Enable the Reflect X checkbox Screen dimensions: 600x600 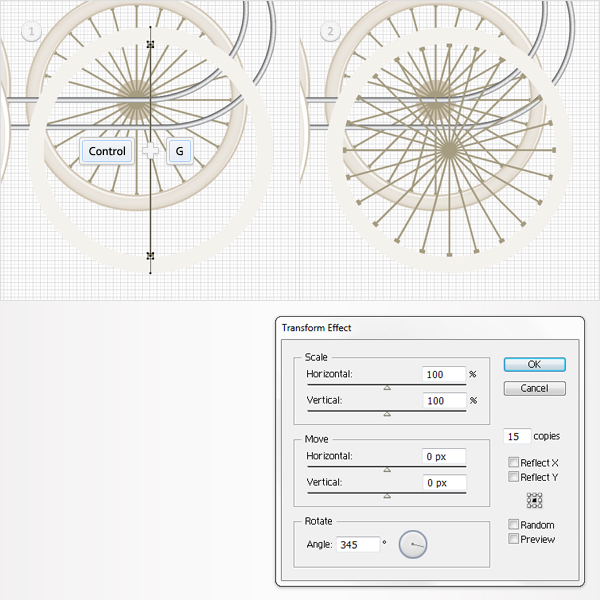point(514,462)
